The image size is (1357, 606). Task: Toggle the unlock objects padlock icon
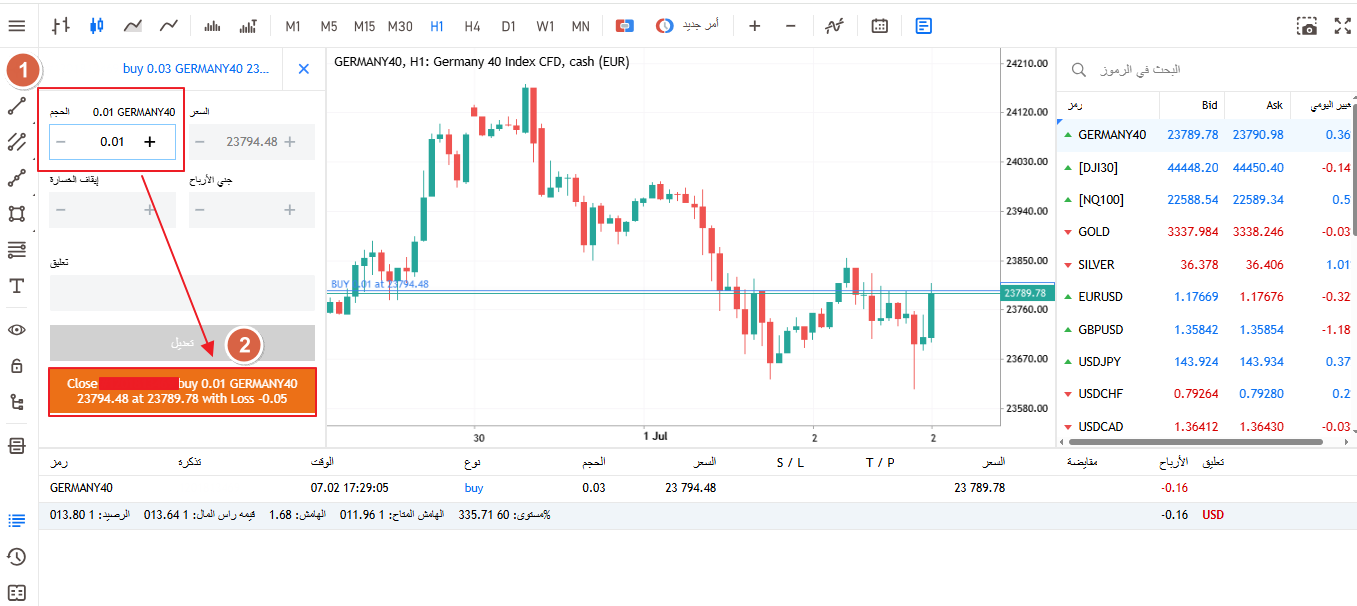[x=17, y=366]
